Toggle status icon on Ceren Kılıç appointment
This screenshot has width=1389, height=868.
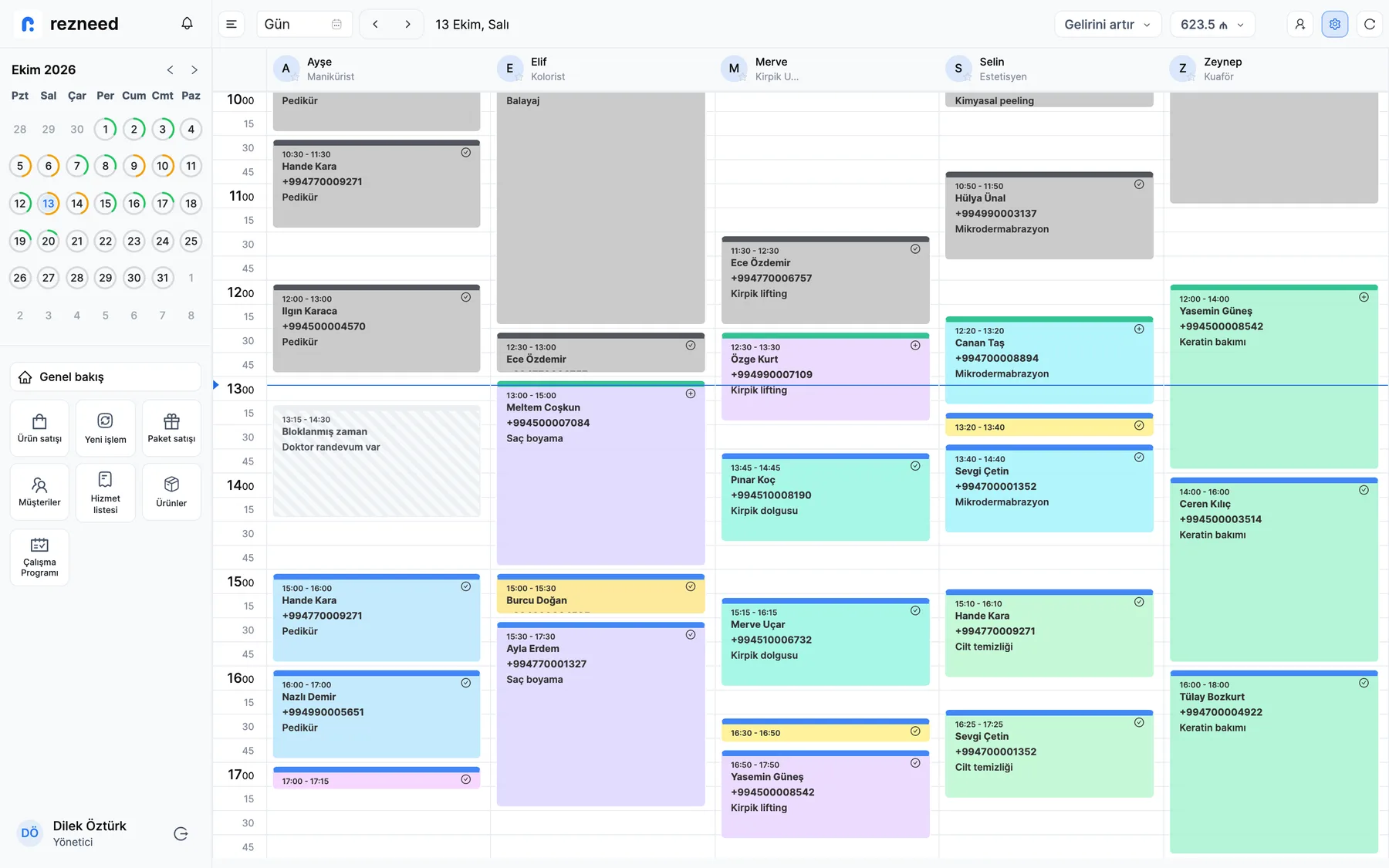1364,490
